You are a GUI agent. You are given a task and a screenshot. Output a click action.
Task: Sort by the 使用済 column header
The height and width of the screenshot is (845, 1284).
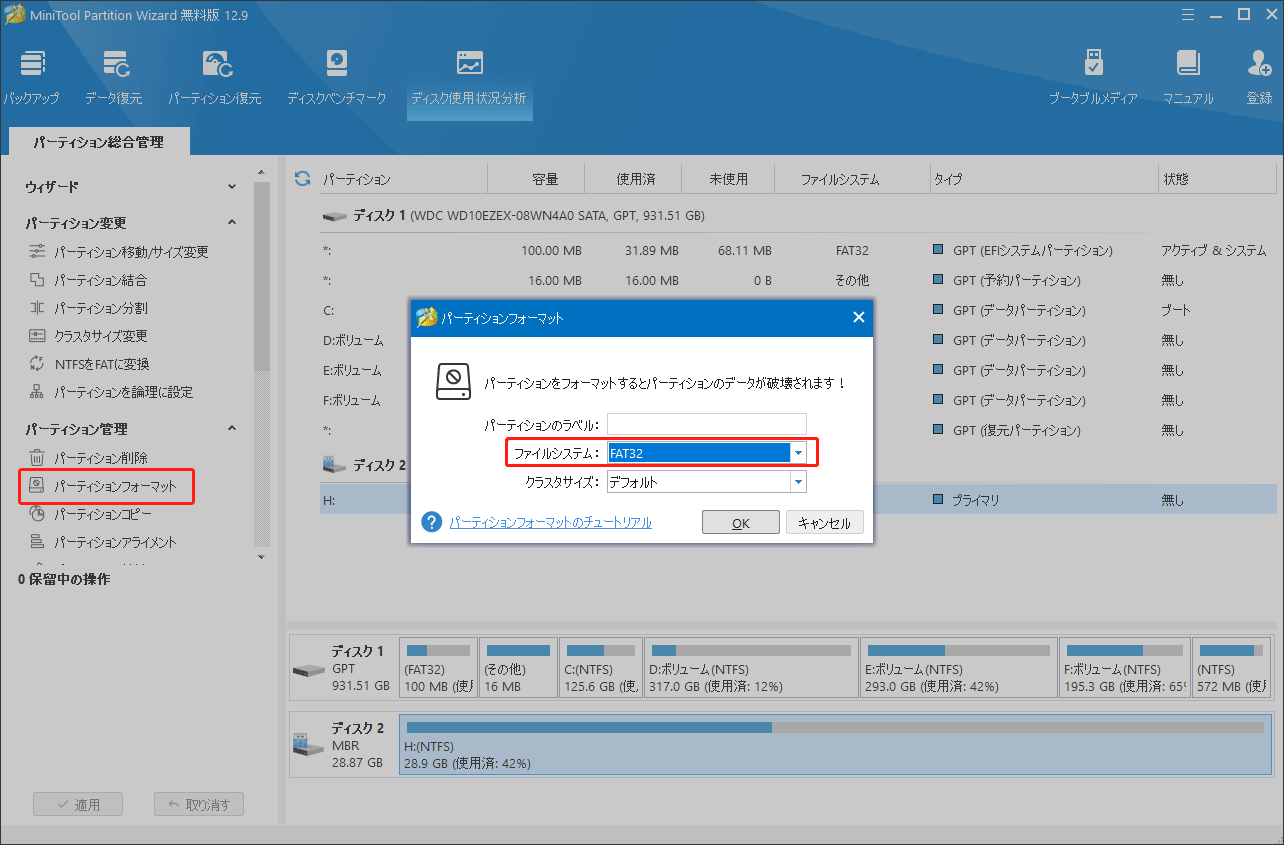(x=634, y=179)
